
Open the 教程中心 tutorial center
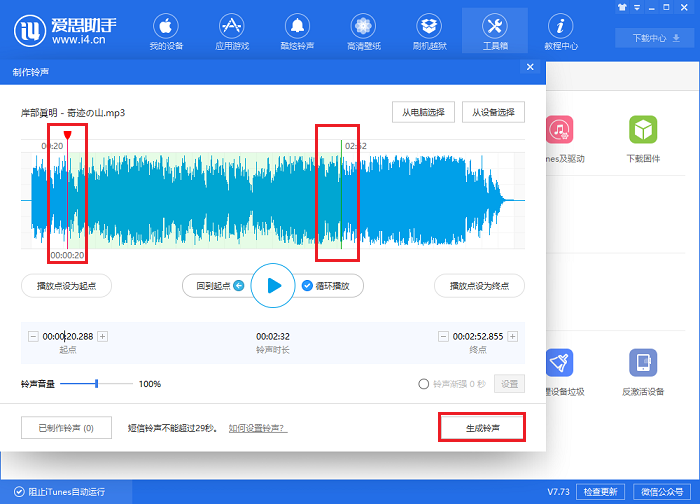click(559, 32)
